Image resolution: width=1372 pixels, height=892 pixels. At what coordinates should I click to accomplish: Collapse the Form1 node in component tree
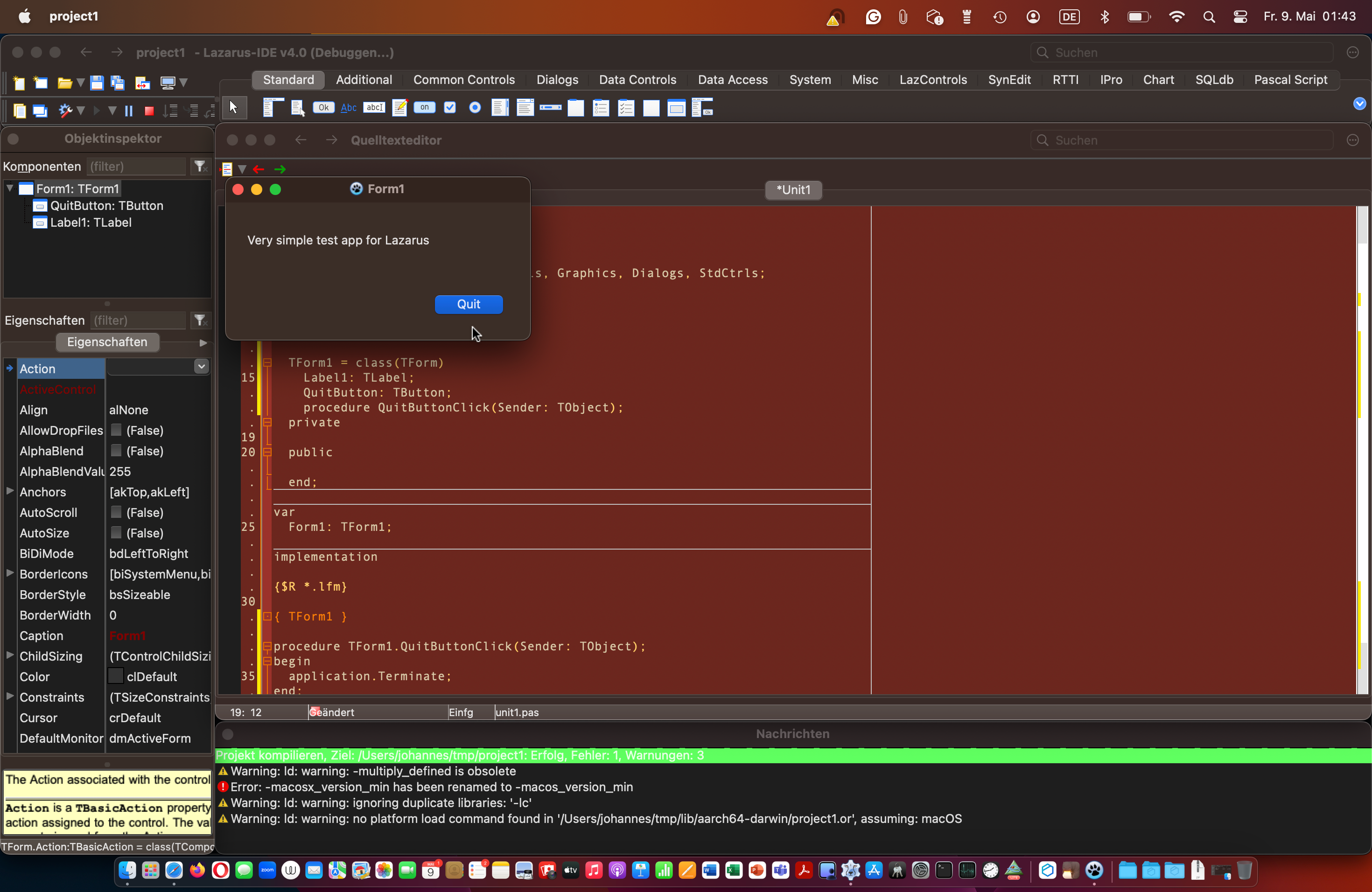pyautogui.click(x=10, y=188)
